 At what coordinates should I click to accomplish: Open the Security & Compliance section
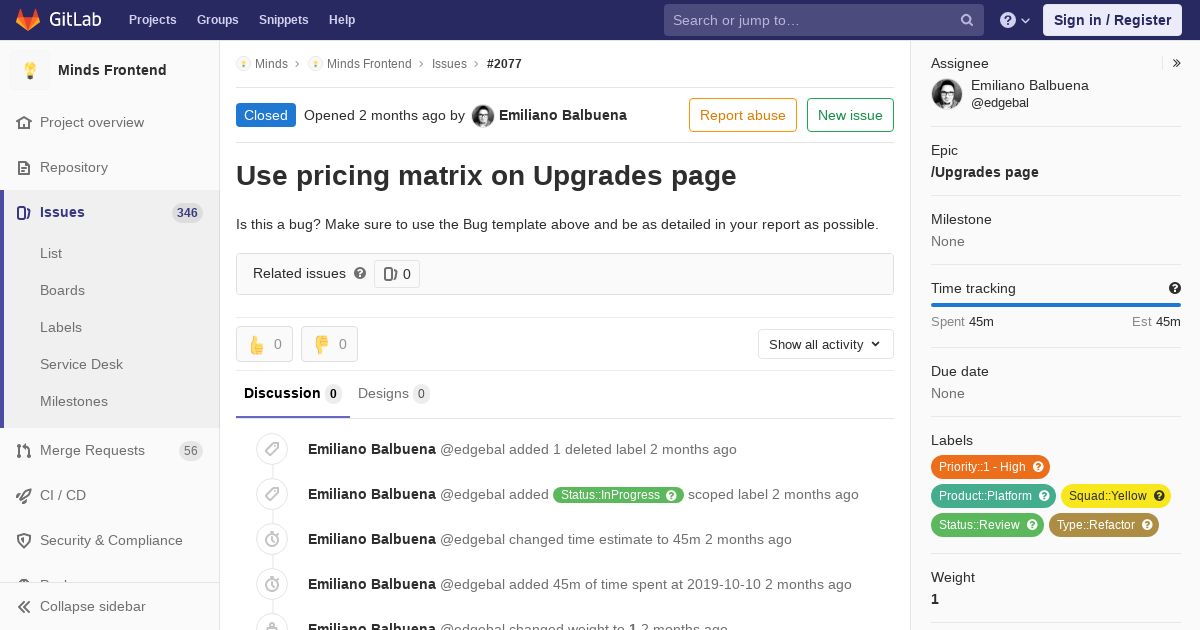point(110,540)
